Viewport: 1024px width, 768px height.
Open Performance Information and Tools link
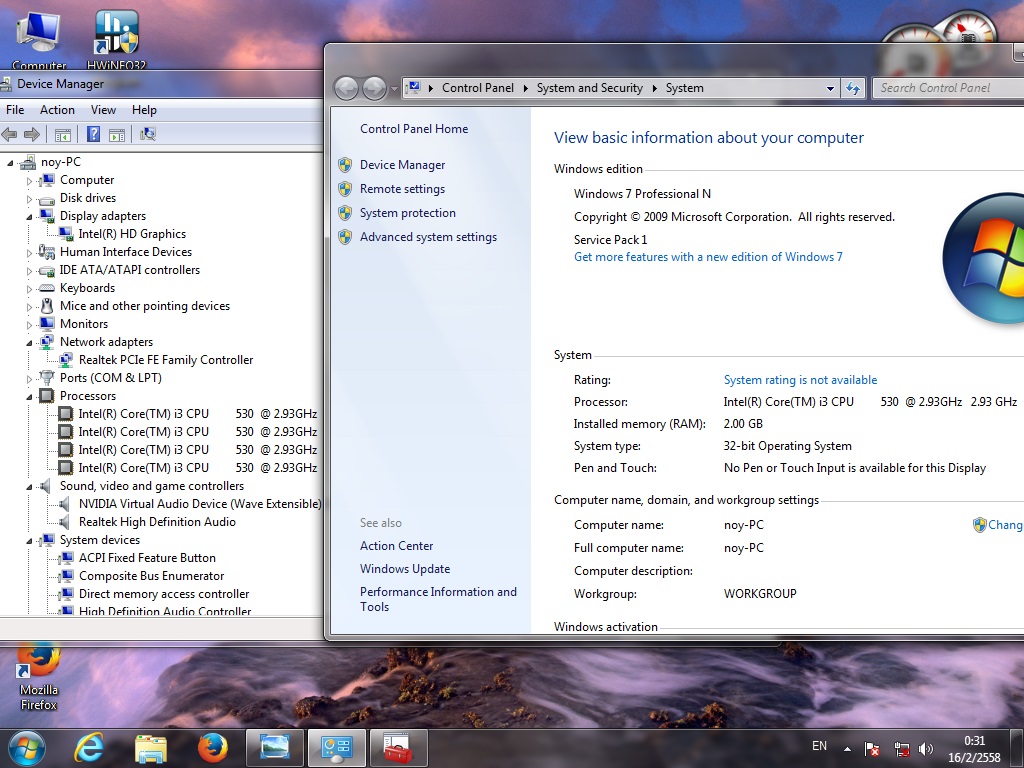[x=438, y=599]
